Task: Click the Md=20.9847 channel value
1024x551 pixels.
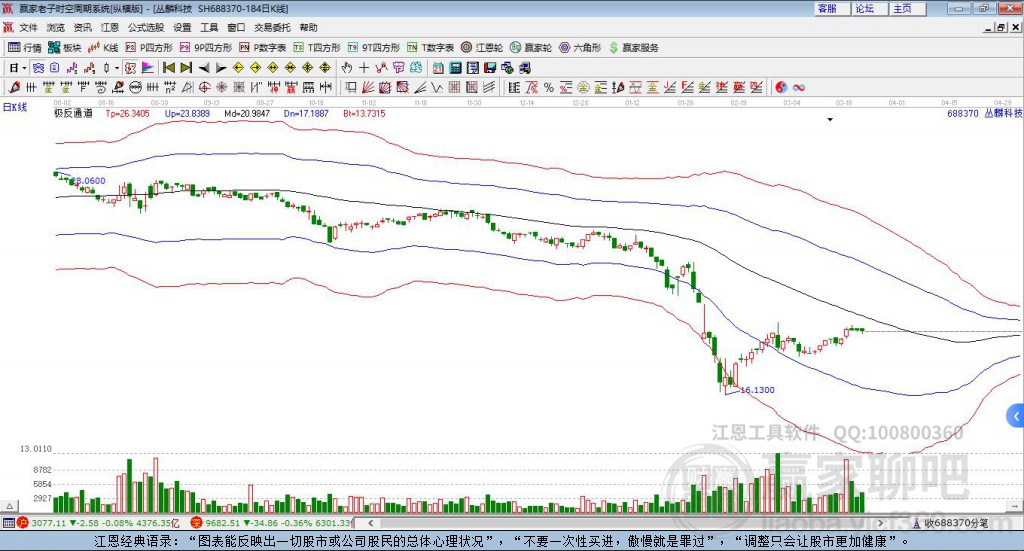Action: coord(247,113)
